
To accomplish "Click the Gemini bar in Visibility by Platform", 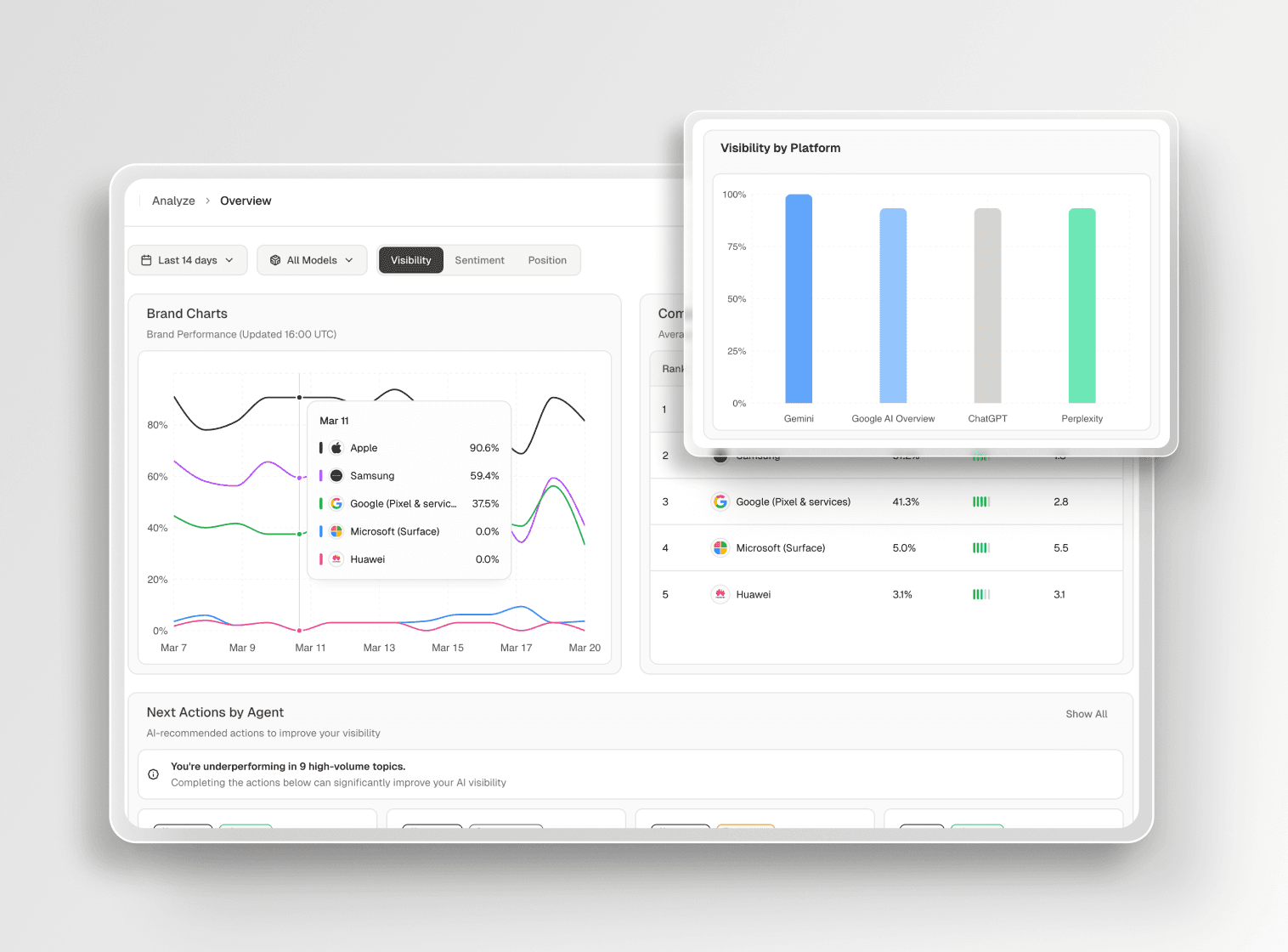I will [x=798, y=299].
